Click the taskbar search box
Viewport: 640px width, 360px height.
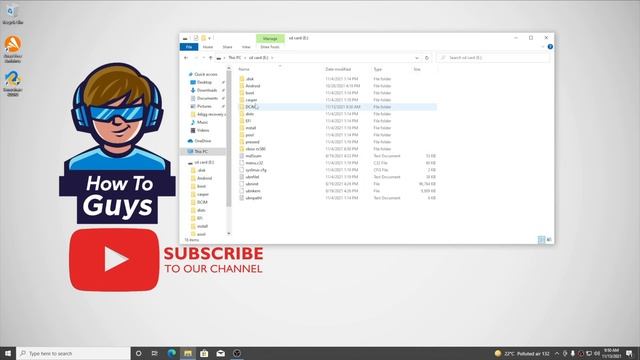pyautogui.click(x=73, y=353)
